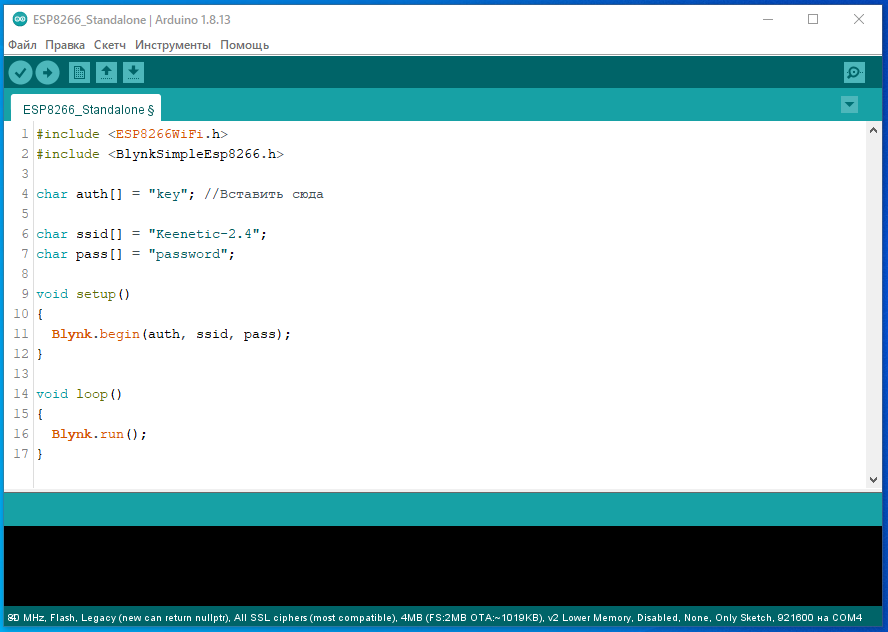The image size is (888, 632).
Task: Open the Serial Monitor magnifier icon
Action: [854, 72]
